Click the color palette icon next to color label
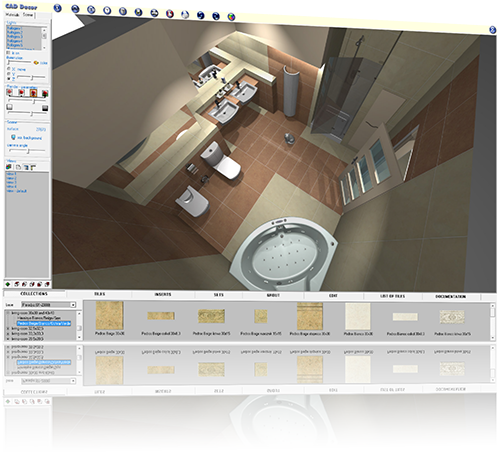 click(x=36, y=62)
